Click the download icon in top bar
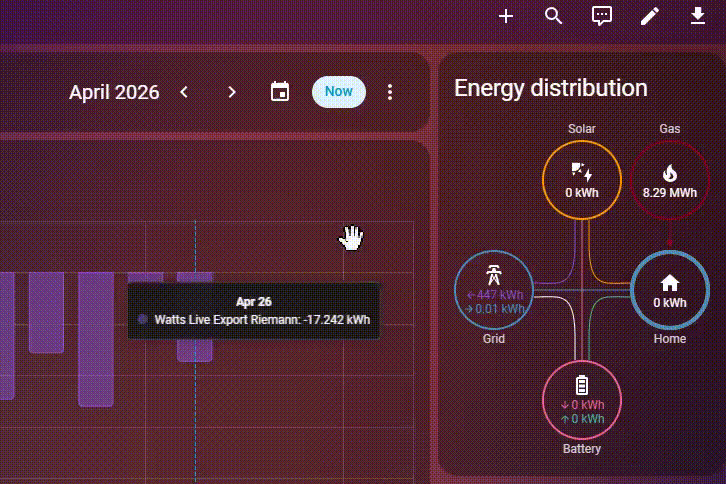The width and height of the screenshot is (726, 484). (x=698, y=16)
